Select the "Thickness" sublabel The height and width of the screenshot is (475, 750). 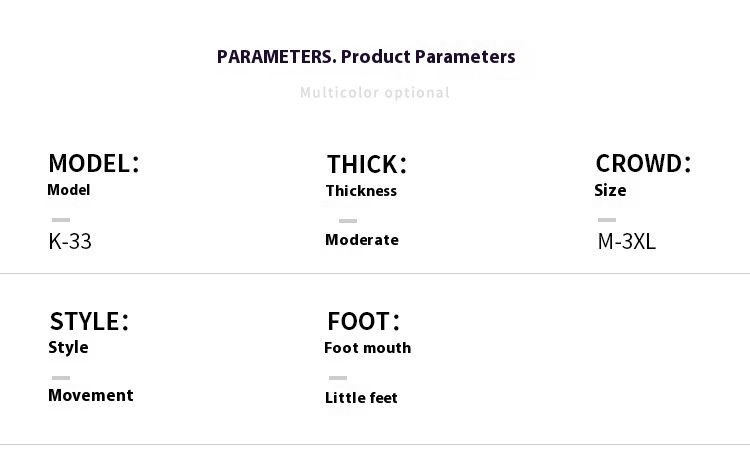coord(361,191)
